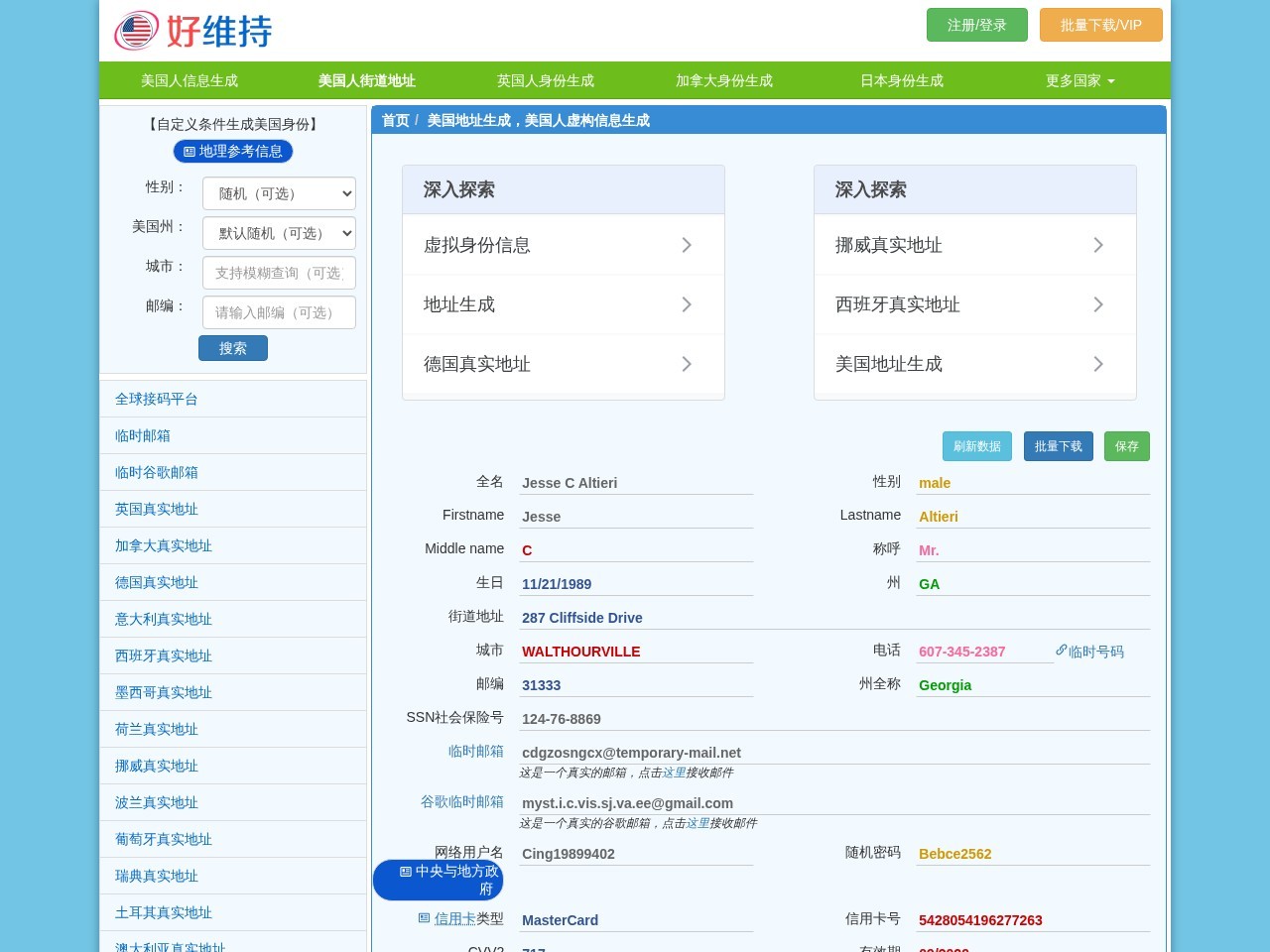The height and width of the screenshot is (952, 1270).
Task: Expand the 更多国家 menu
Action: coord(1080,80)
